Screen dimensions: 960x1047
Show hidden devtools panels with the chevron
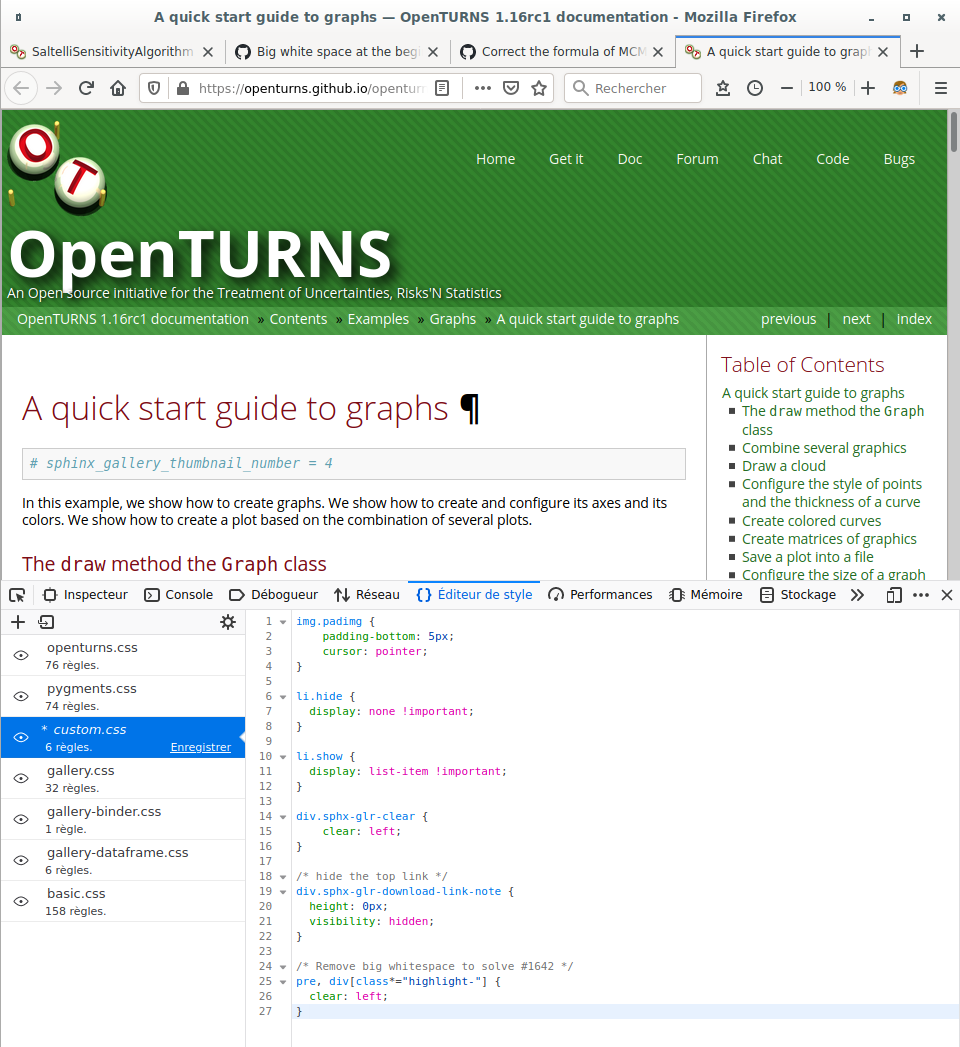(858, 594)
